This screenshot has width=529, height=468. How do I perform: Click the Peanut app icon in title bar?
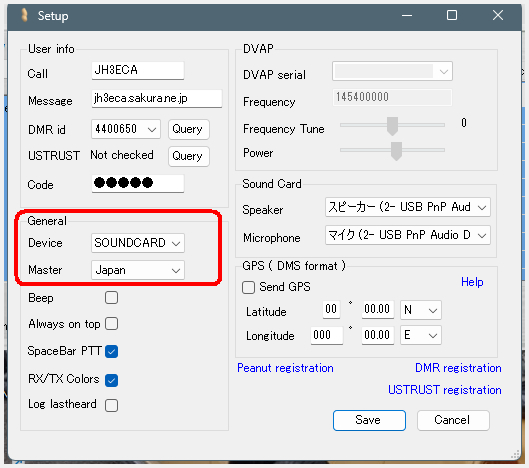24,15
